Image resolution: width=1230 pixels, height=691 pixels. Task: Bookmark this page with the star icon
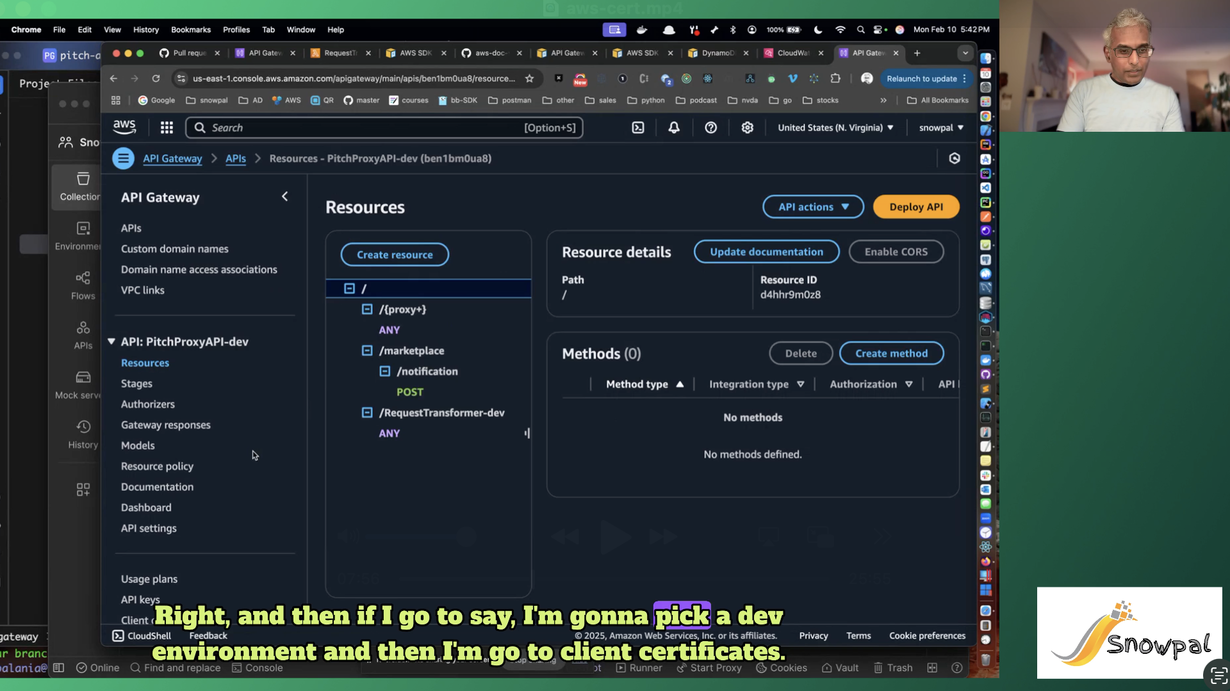530,78
